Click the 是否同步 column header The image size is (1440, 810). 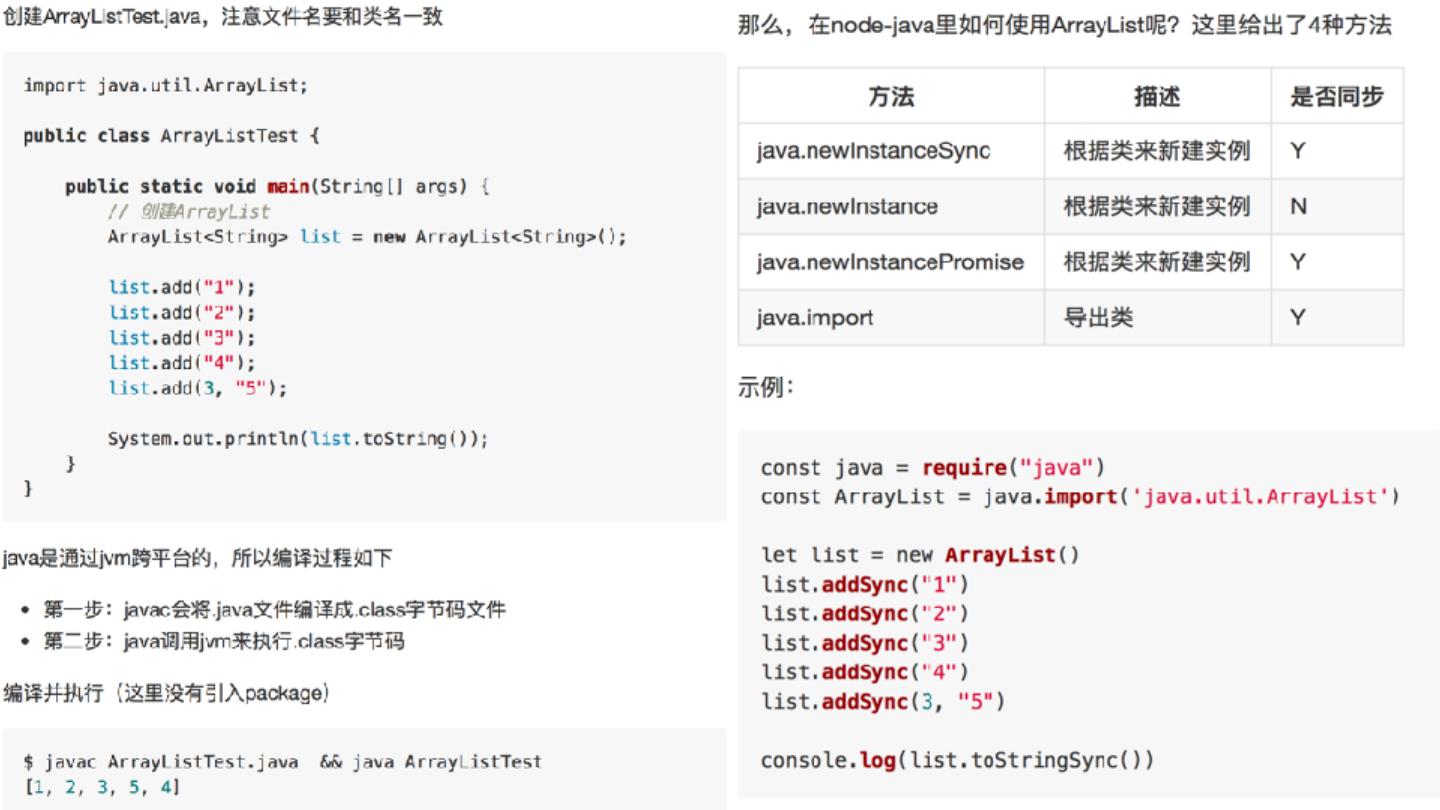1337,96
